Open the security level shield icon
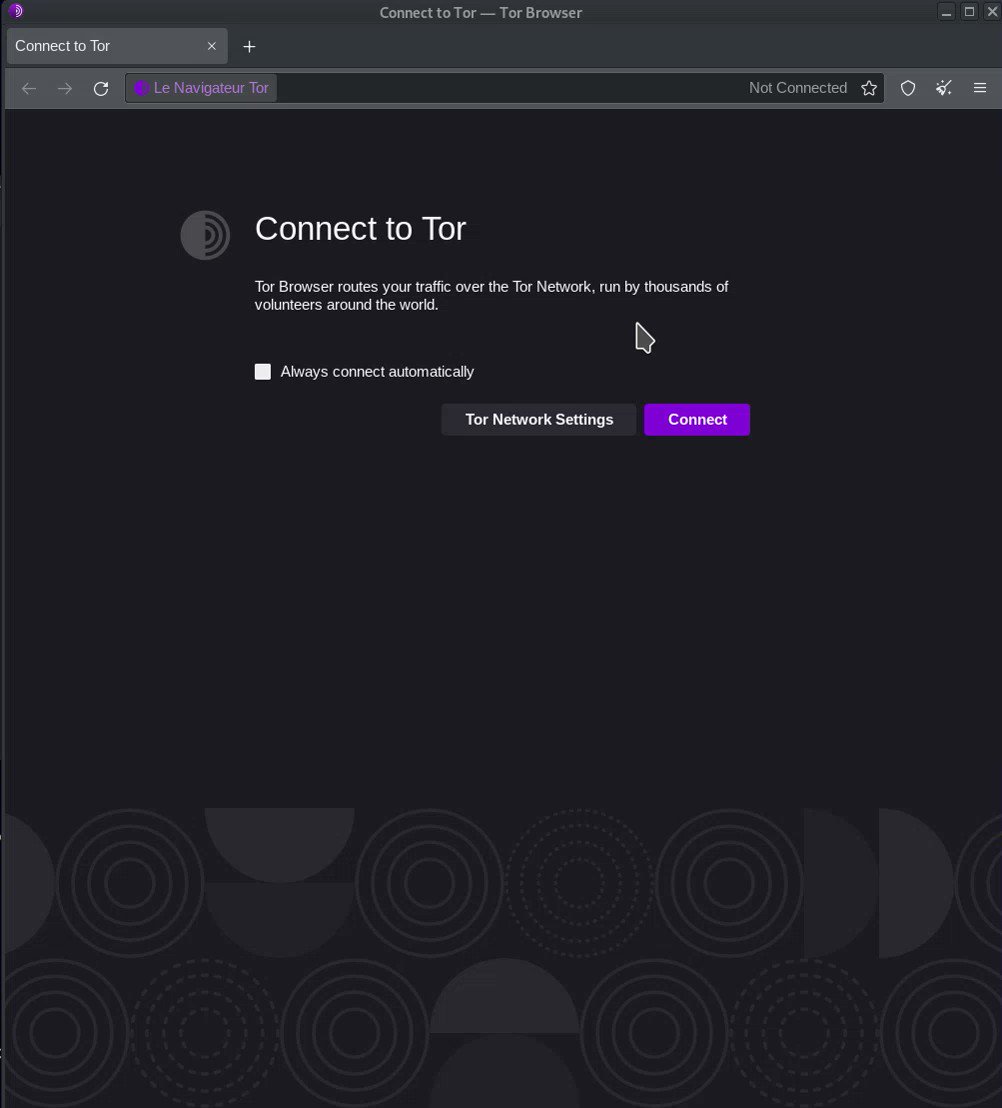 (x=908, y=88)
